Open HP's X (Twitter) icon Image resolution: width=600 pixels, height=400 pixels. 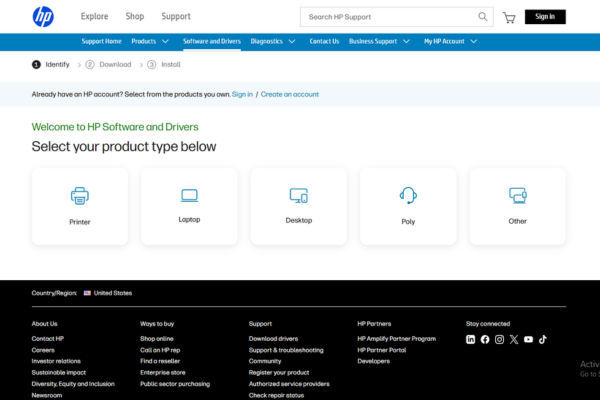[x=514, y=340]
